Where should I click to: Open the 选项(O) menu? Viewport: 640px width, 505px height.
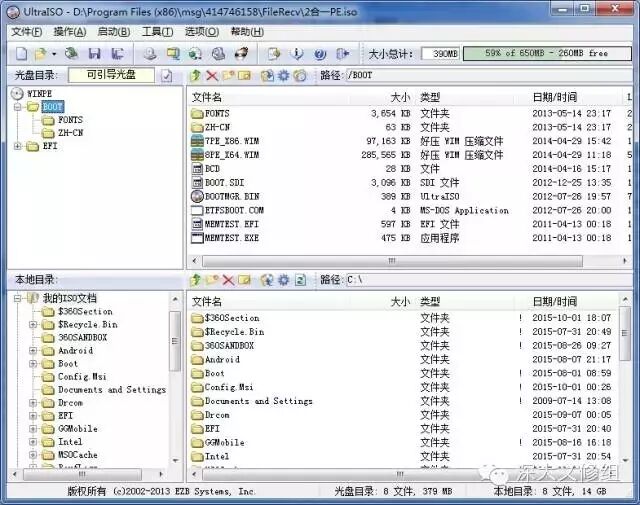click(202, 31)
